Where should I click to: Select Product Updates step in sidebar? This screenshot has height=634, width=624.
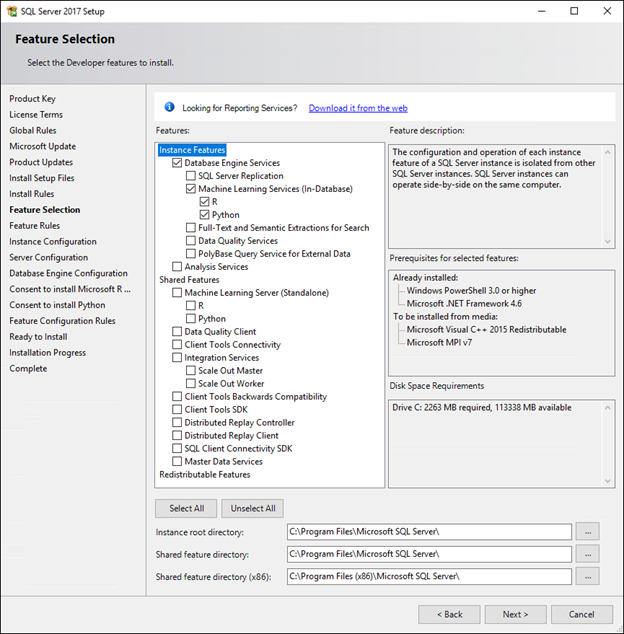click(x=41, y=162)
